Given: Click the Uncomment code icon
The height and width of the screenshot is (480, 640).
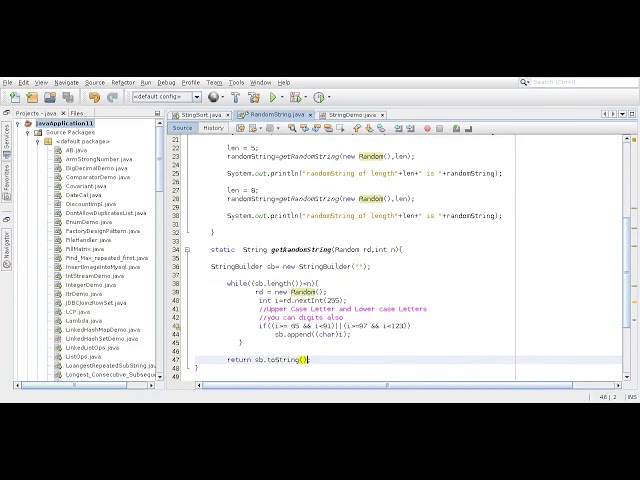Looking at the screenshot, I should [469, 129].
